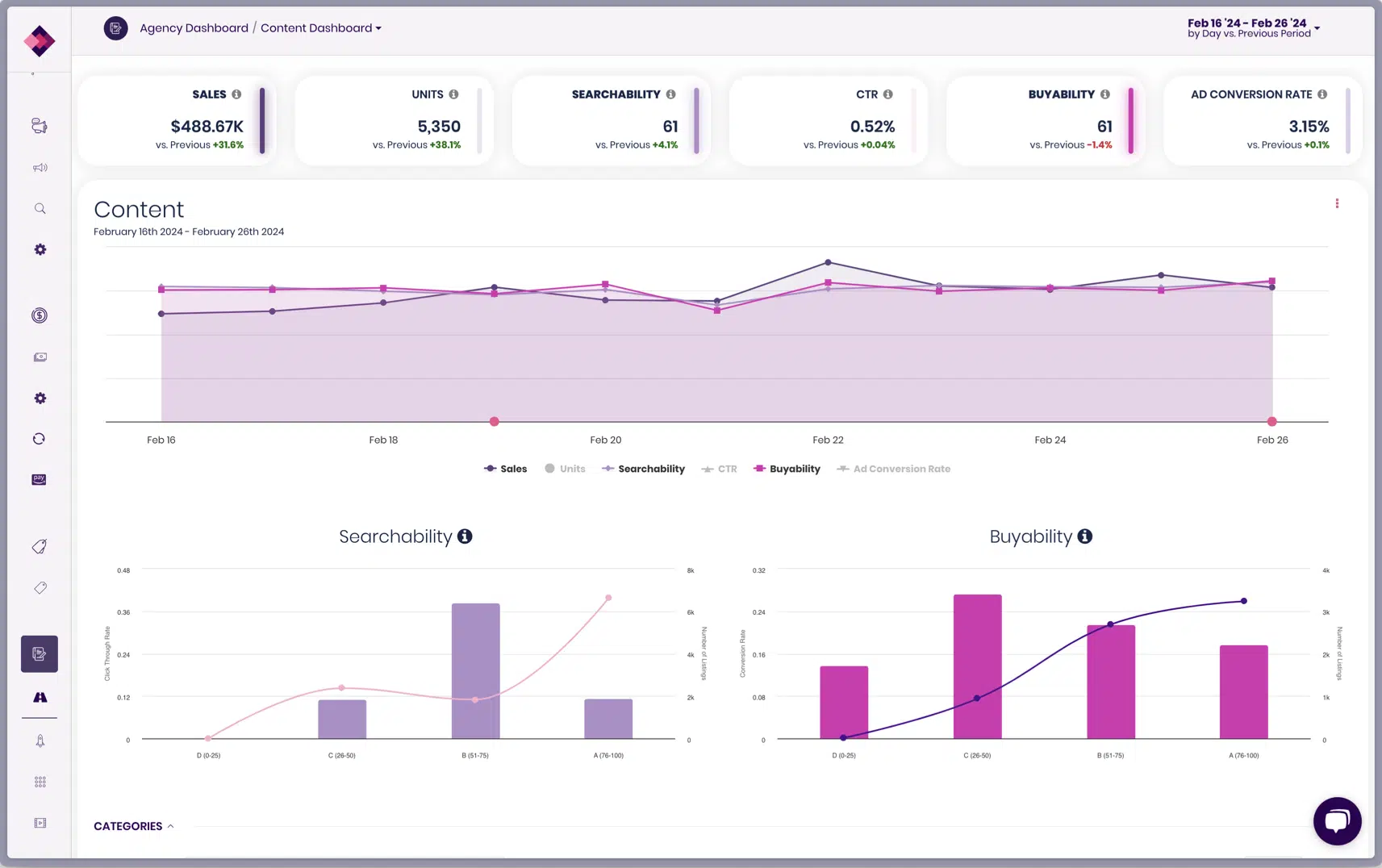Click info icon next to AD CONVERSION RATE
Viewport: 1382px width, 868px height.
pos(1322,94)
